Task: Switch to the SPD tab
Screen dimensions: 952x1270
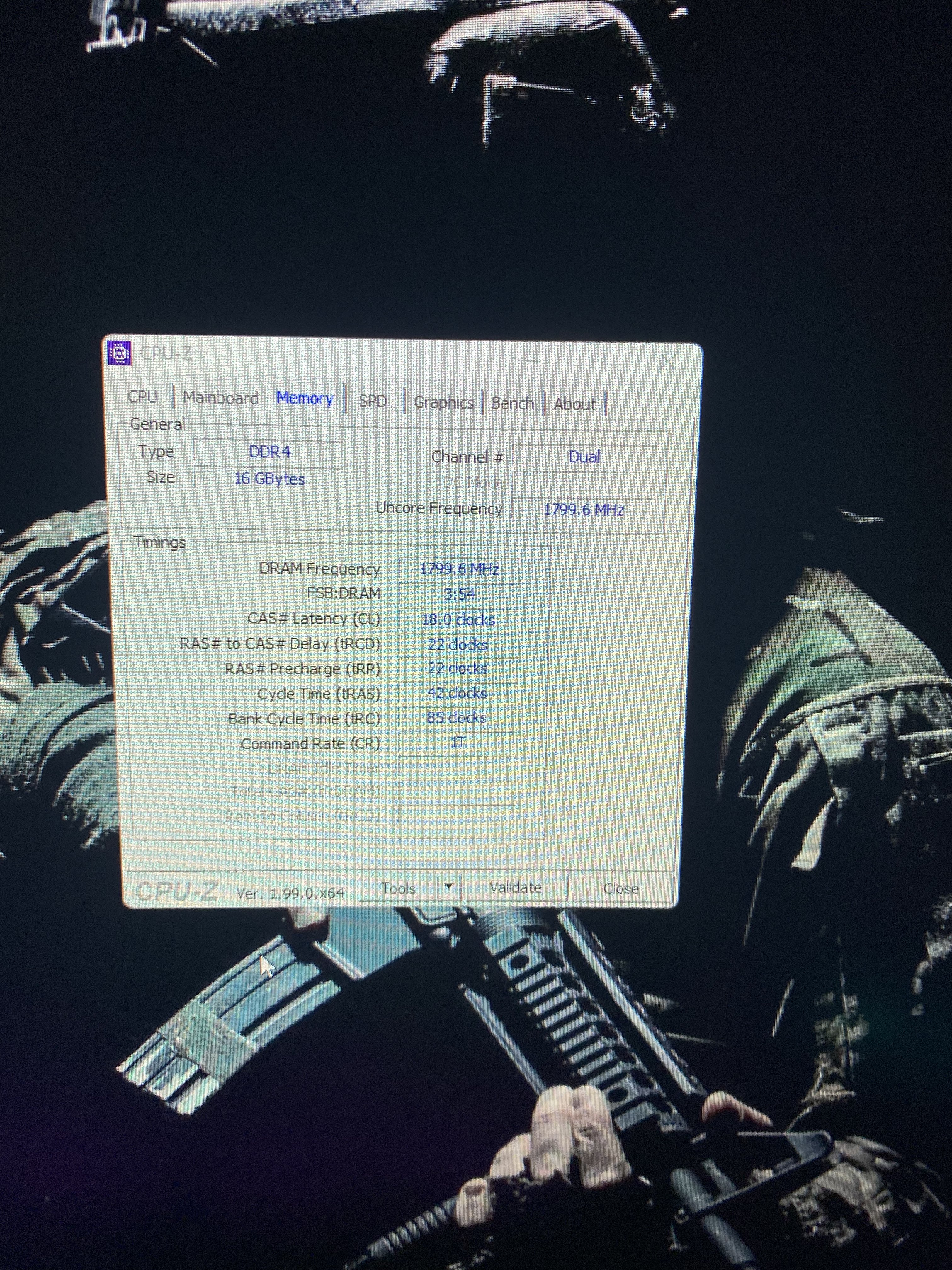Action: click(372, 401)
